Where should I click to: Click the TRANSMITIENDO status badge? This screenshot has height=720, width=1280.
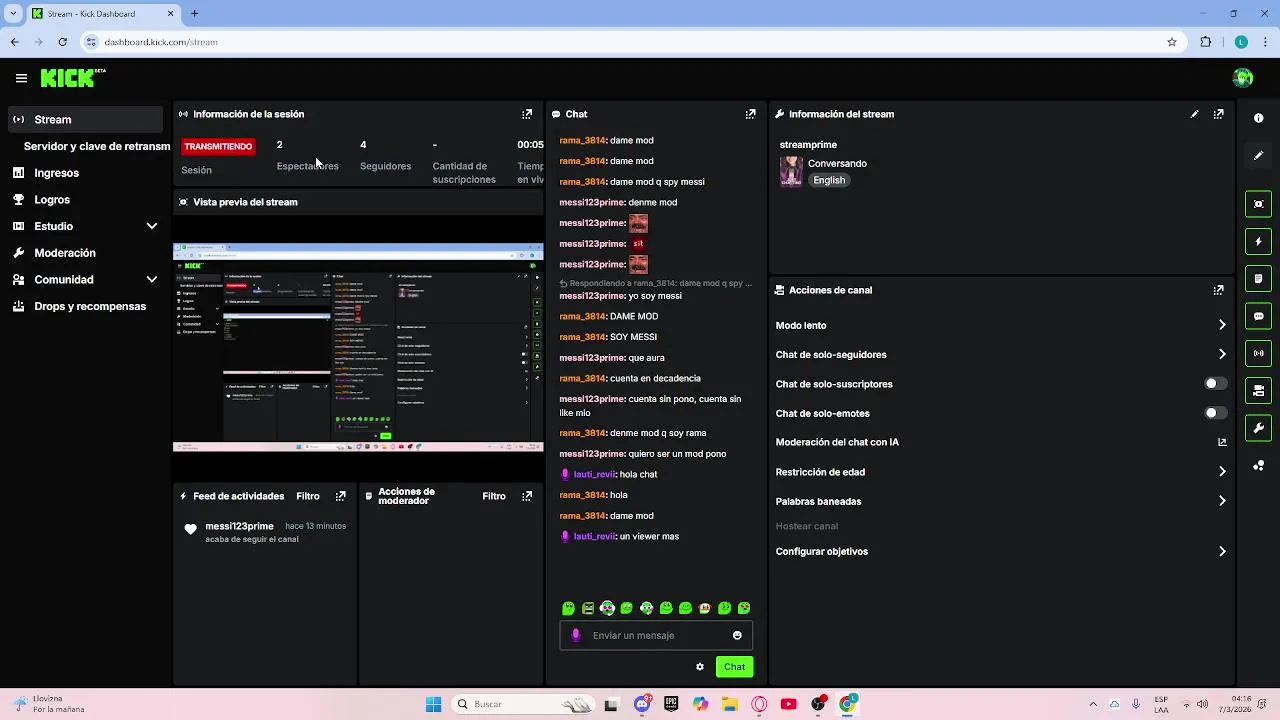(x=218, y=146)
